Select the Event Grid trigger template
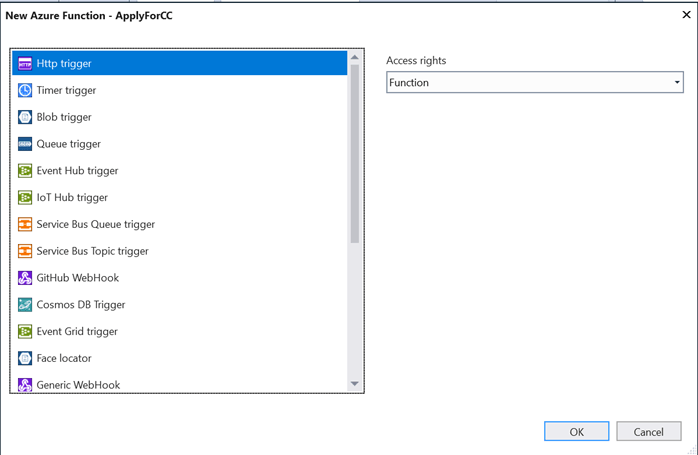698x455 pixels. (77, 331)
